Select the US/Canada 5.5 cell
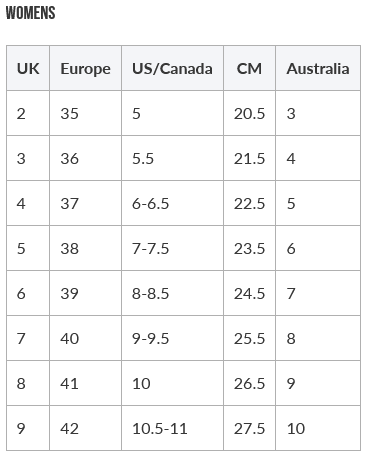 pyautogui.click(x=172, y=158)
